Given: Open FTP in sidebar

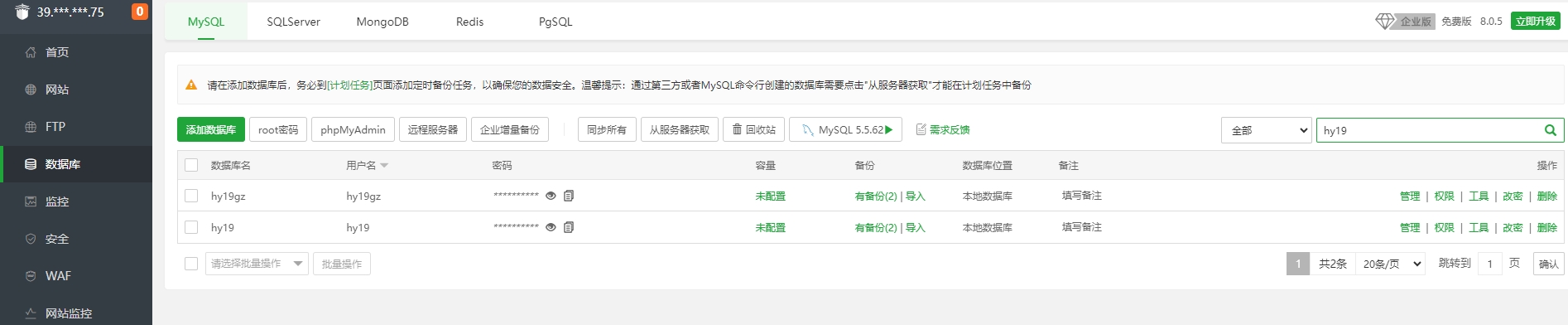Looking at the screenshot, I should pyautogui.click(x=76, y=127).
